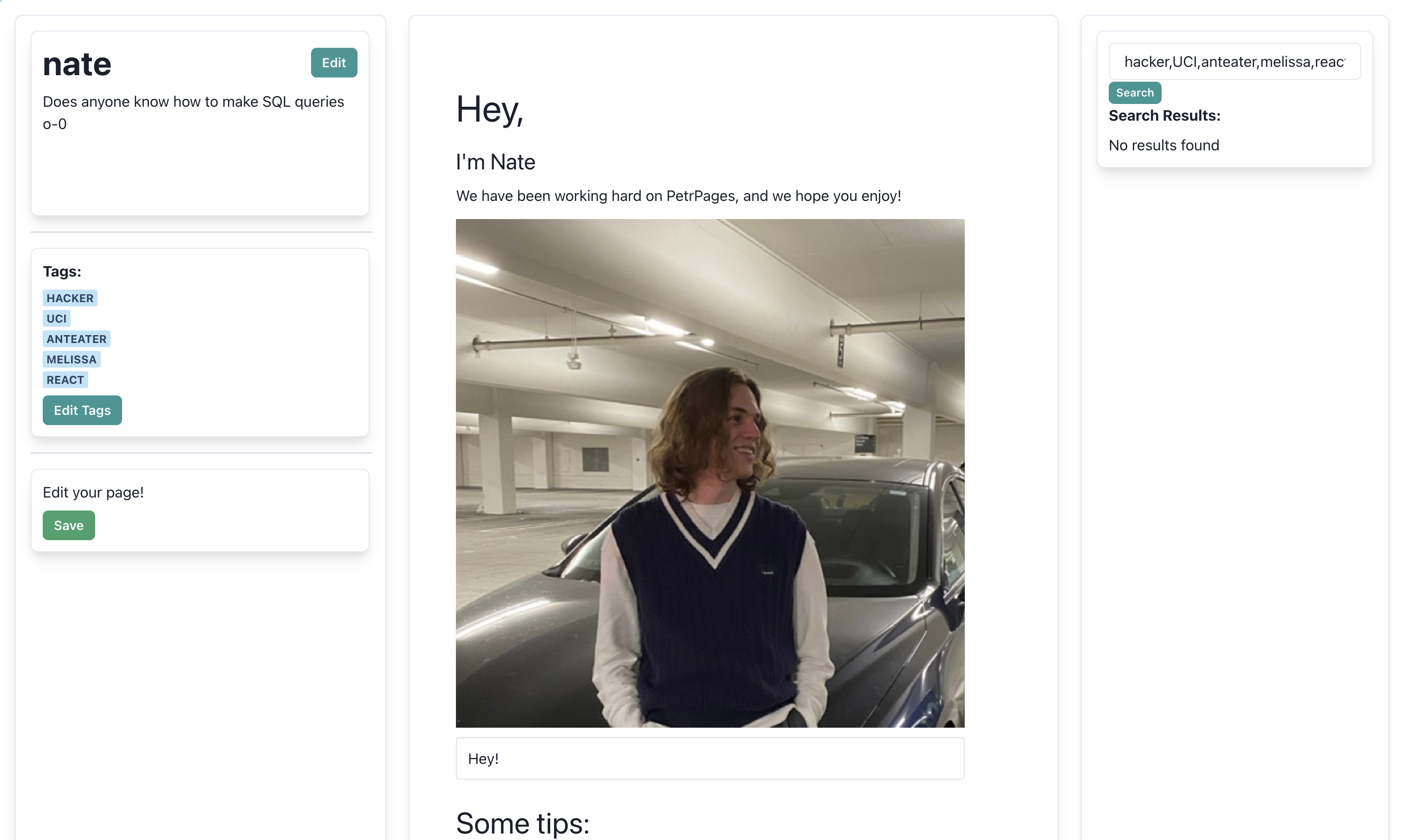This screenshot has width=1404, height=840.
Task: Click the Edit button next to nate
Action: pos(333,62)
